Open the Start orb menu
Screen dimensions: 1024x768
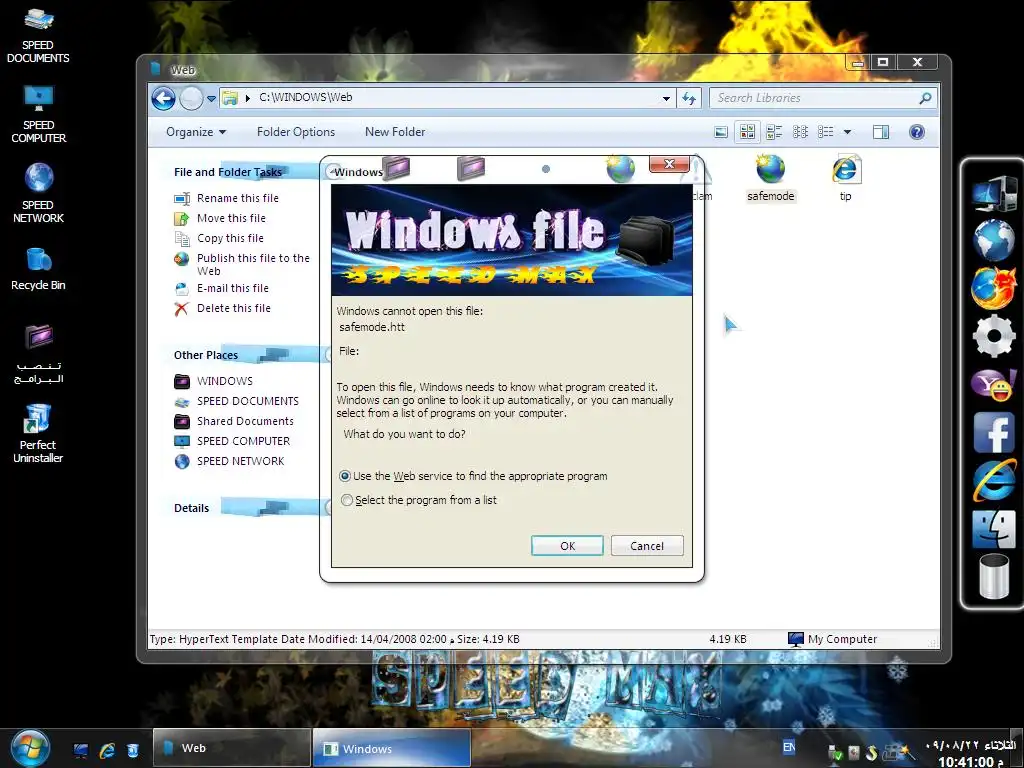pyautogui.click(x=30, y=747)
